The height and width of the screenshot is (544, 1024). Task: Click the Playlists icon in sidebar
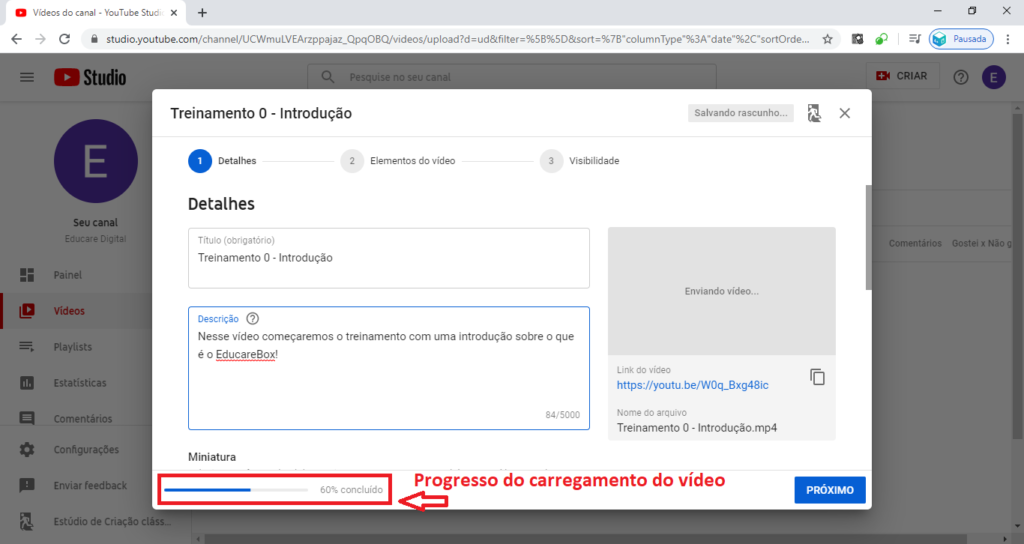[x=27, y=346]
